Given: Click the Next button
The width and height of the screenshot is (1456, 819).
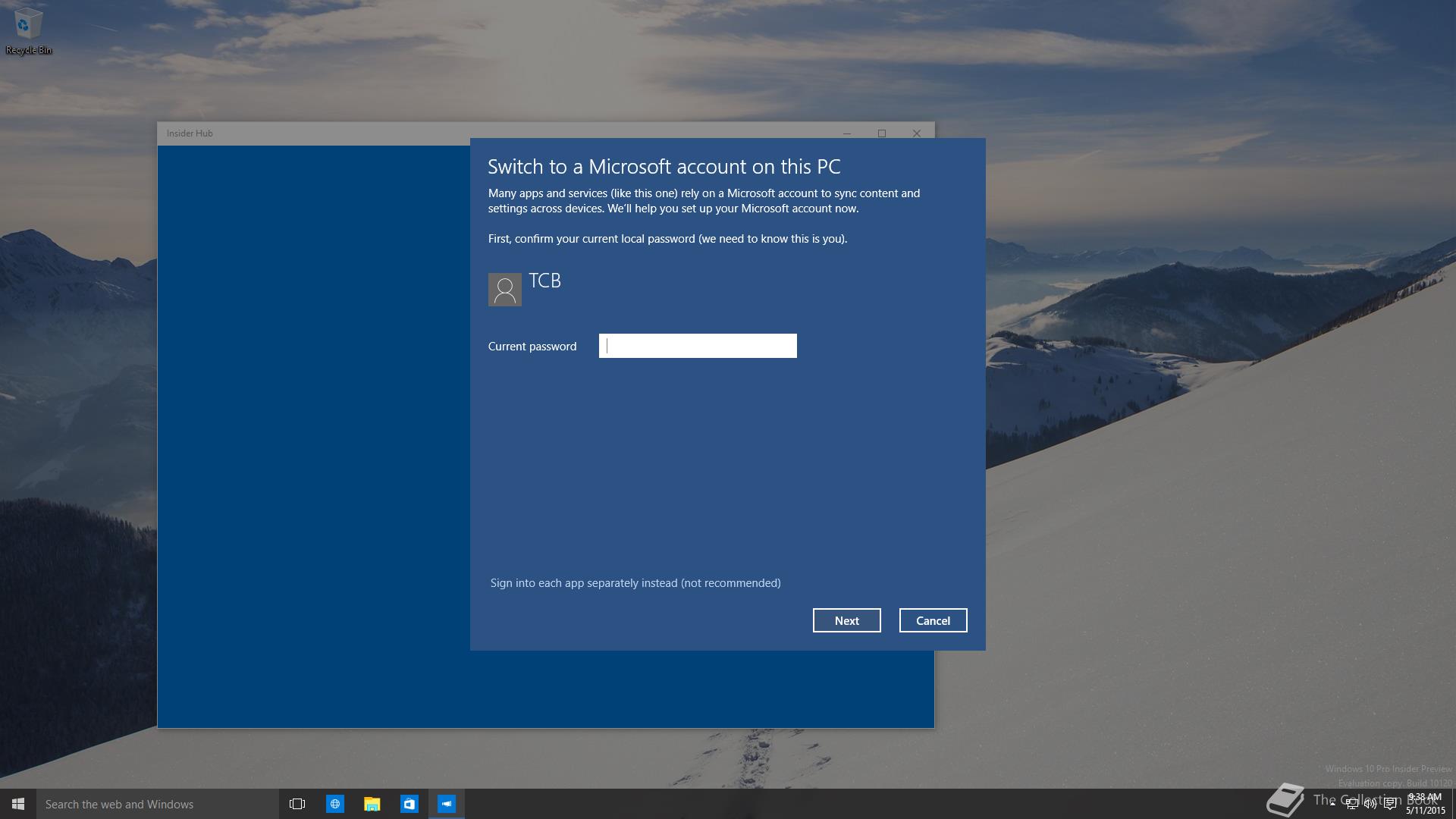Looking at the screenshot, I should click(846, 620).
